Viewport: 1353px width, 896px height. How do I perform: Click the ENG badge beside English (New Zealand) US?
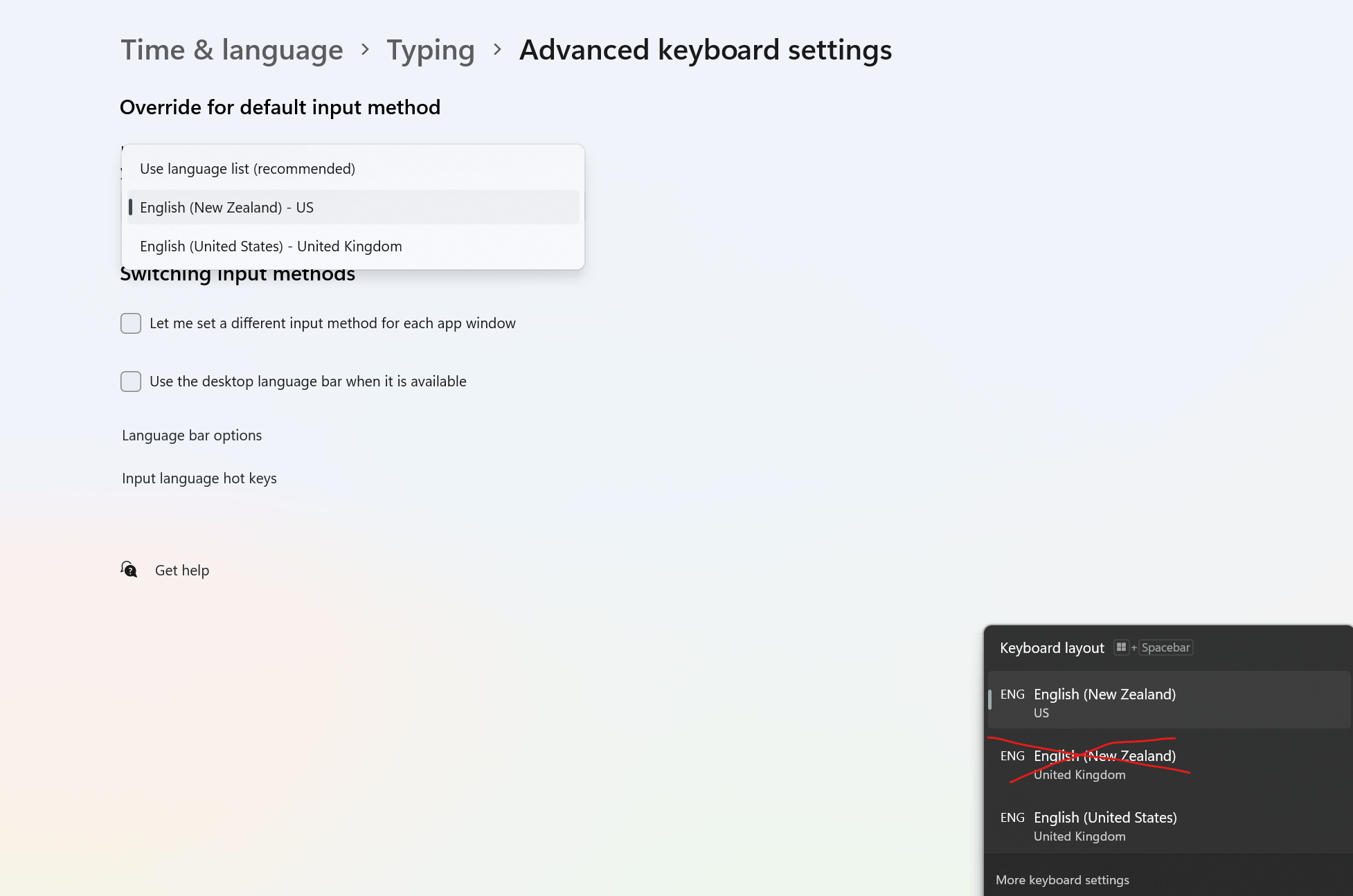1013,695
